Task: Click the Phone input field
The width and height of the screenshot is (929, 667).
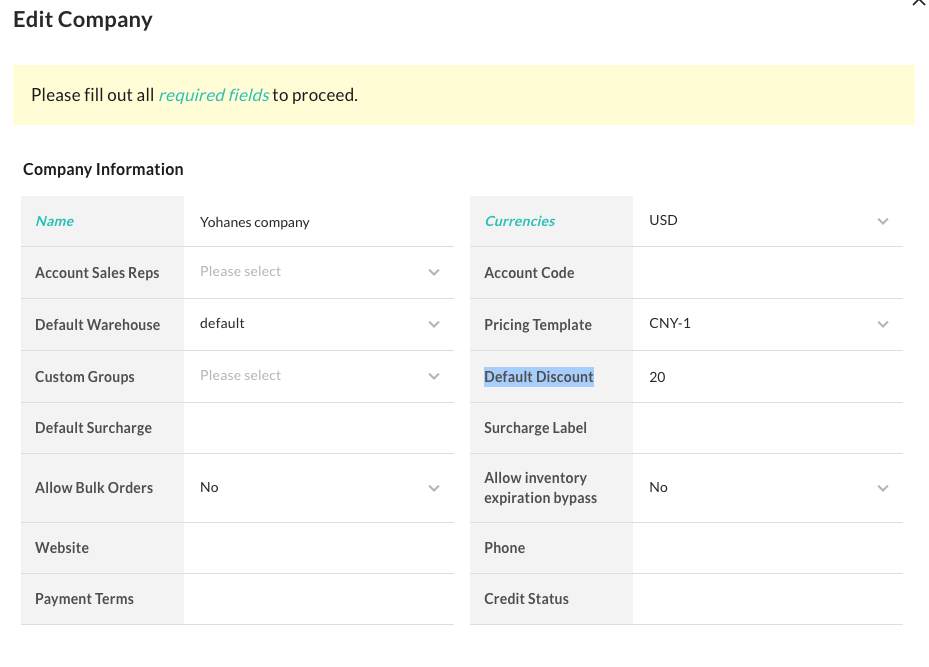Action: (x=767, y=548)
